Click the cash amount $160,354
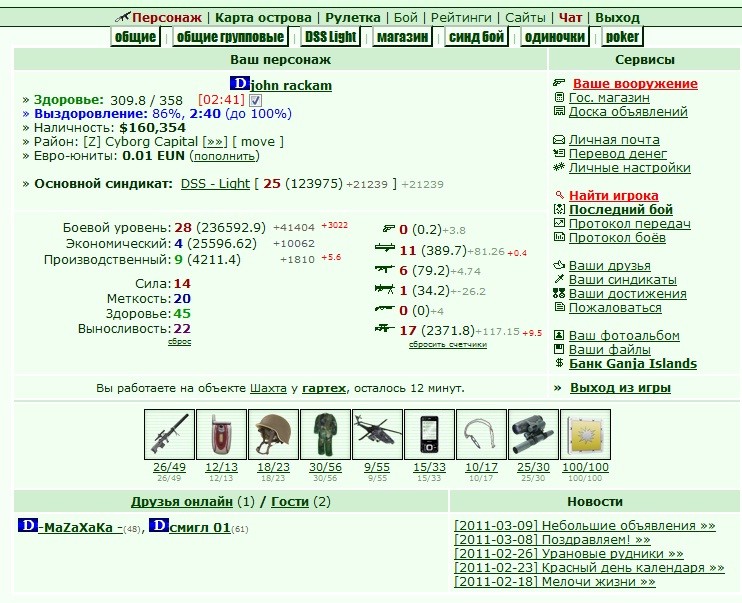 point(152,128)
